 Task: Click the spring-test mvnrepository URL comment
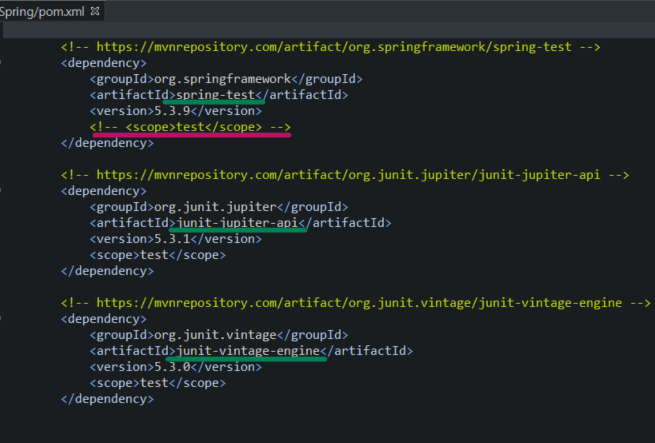330,46
